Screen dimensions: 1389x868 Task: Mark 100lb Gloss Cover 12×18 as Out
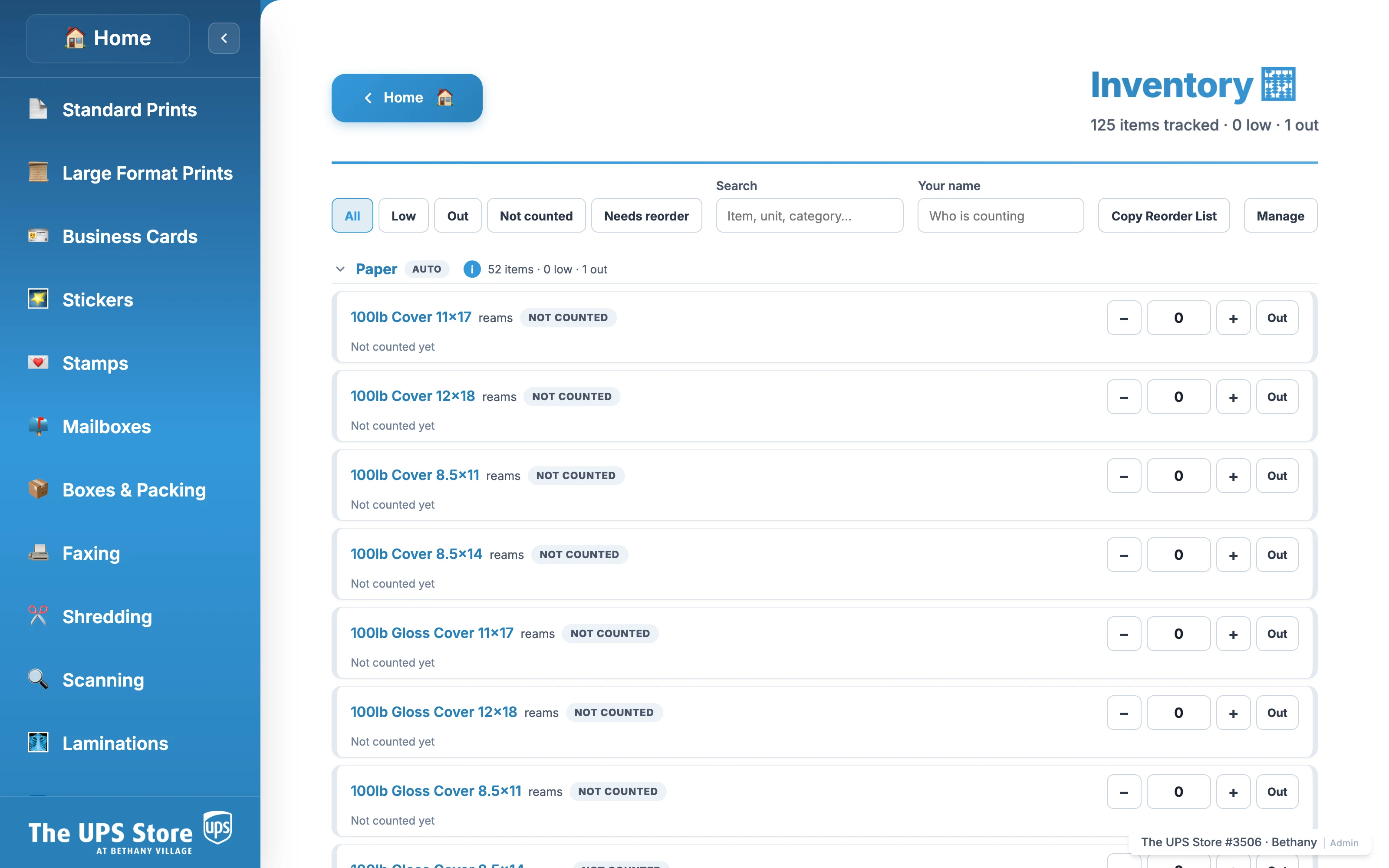pos(1277,713)
